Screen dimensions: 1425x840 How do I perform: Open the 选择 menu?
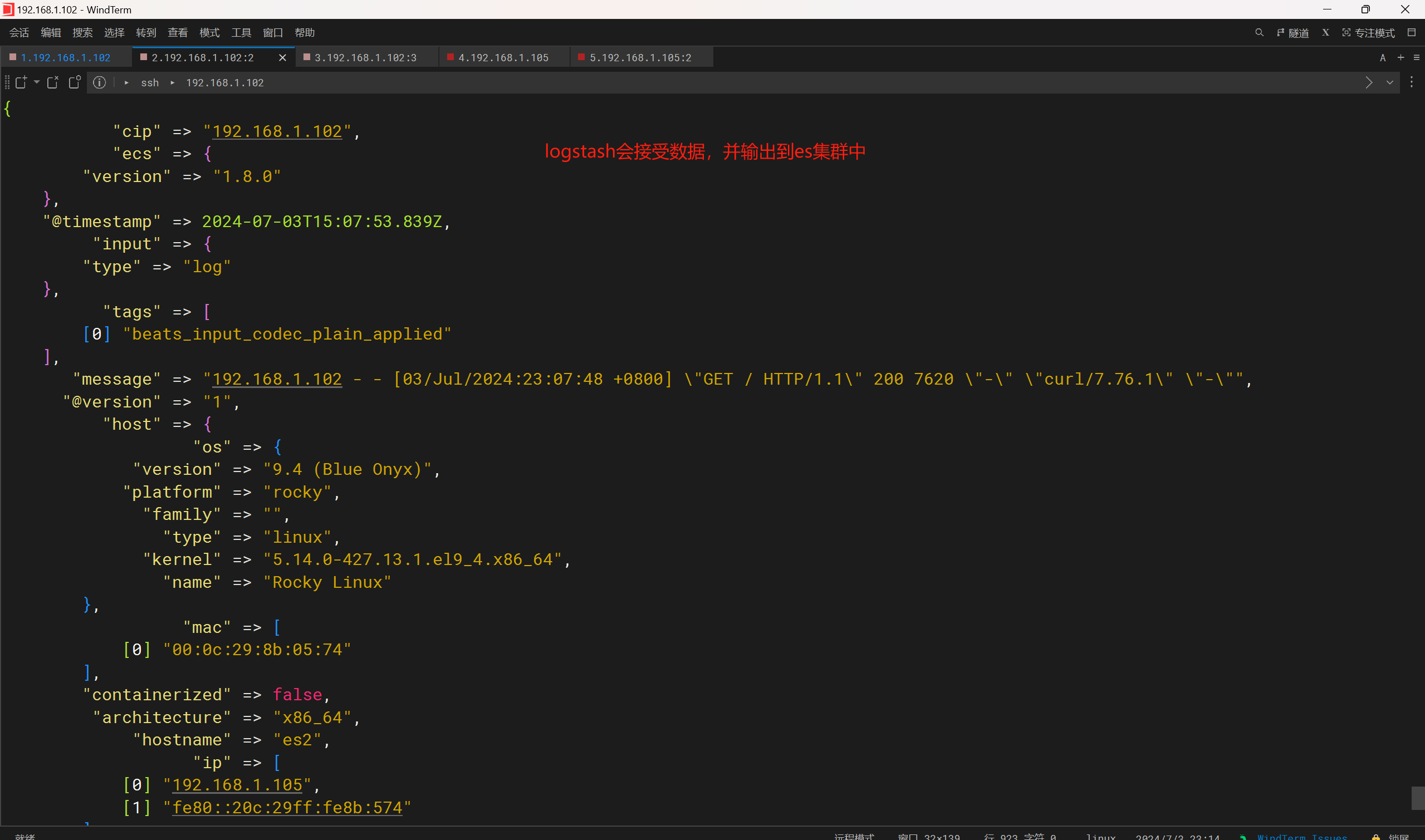[114, 33]
